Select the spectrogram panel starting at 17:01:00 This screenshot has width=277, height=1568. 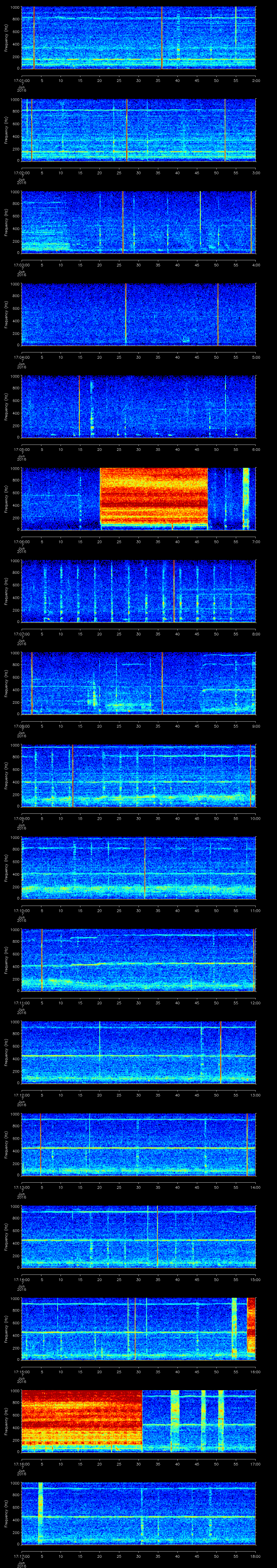click(x=138, y=38)
